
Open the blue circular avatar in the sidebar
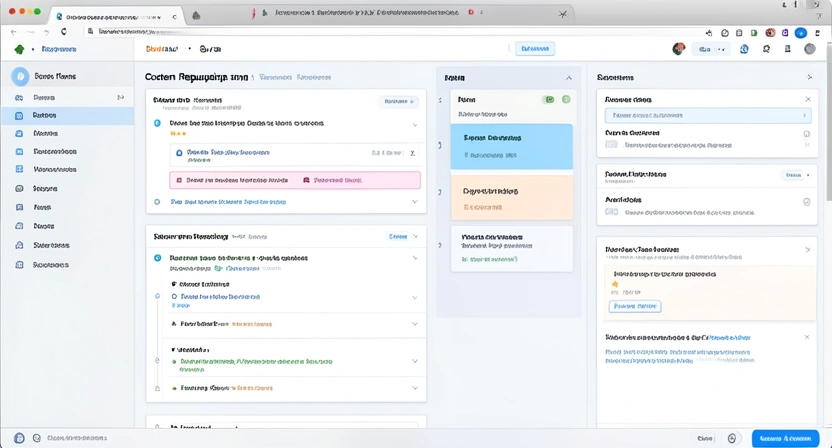[x=20, y=76]
